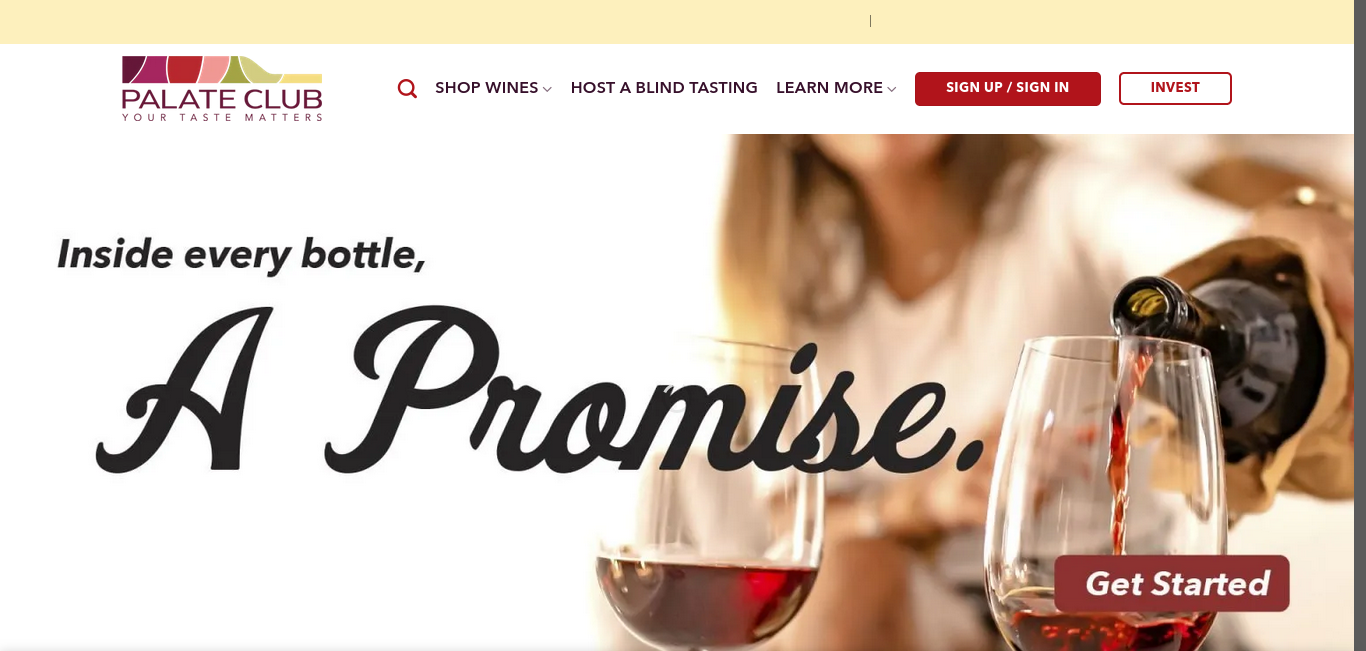Start with the Get Started button
This screenshot has width=1366, height=651.
pyautogui.click(x=1172, y=583)
